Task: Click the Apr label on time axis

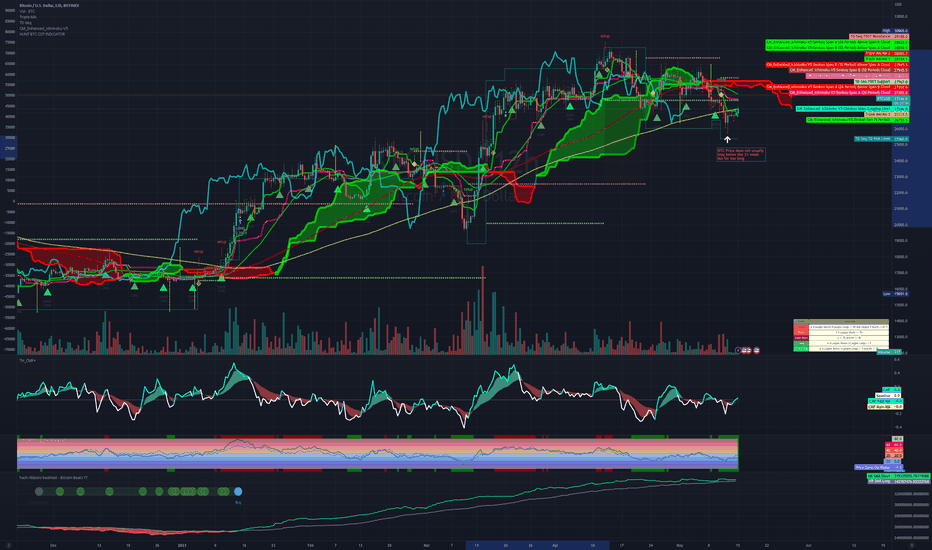Action: click(555, 545)
